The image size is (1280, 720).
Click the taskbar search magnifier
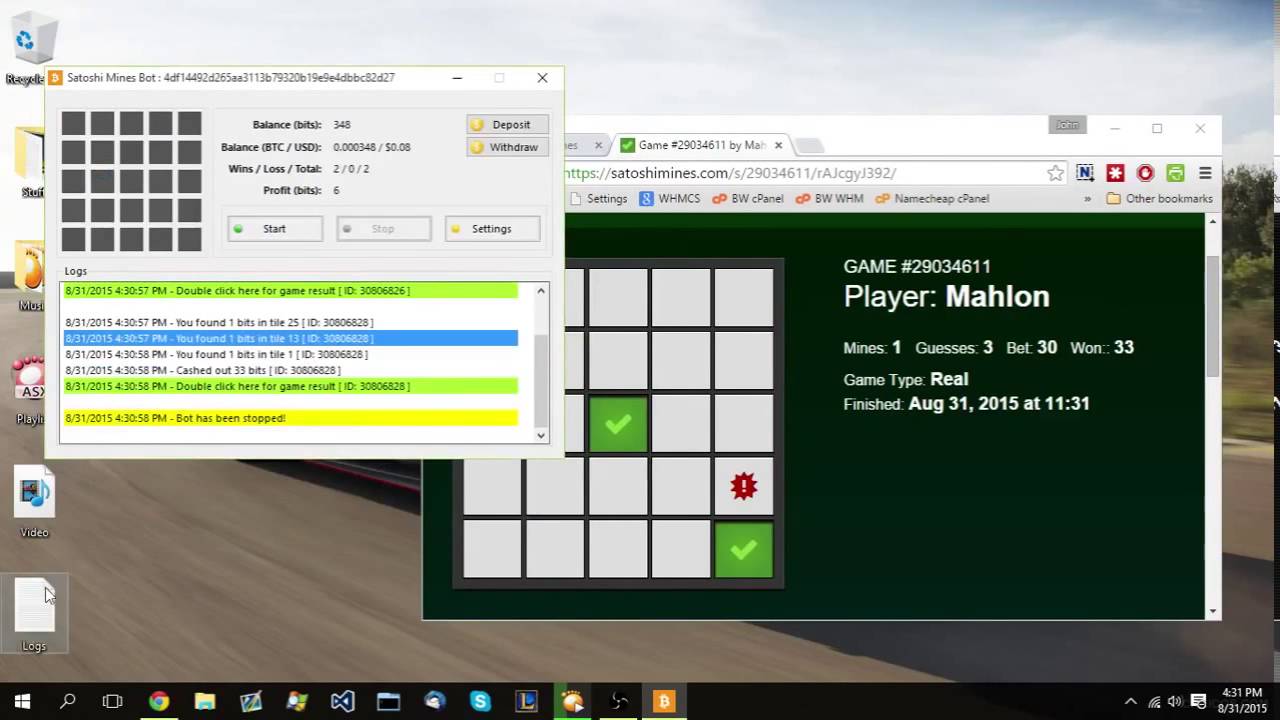67,702
